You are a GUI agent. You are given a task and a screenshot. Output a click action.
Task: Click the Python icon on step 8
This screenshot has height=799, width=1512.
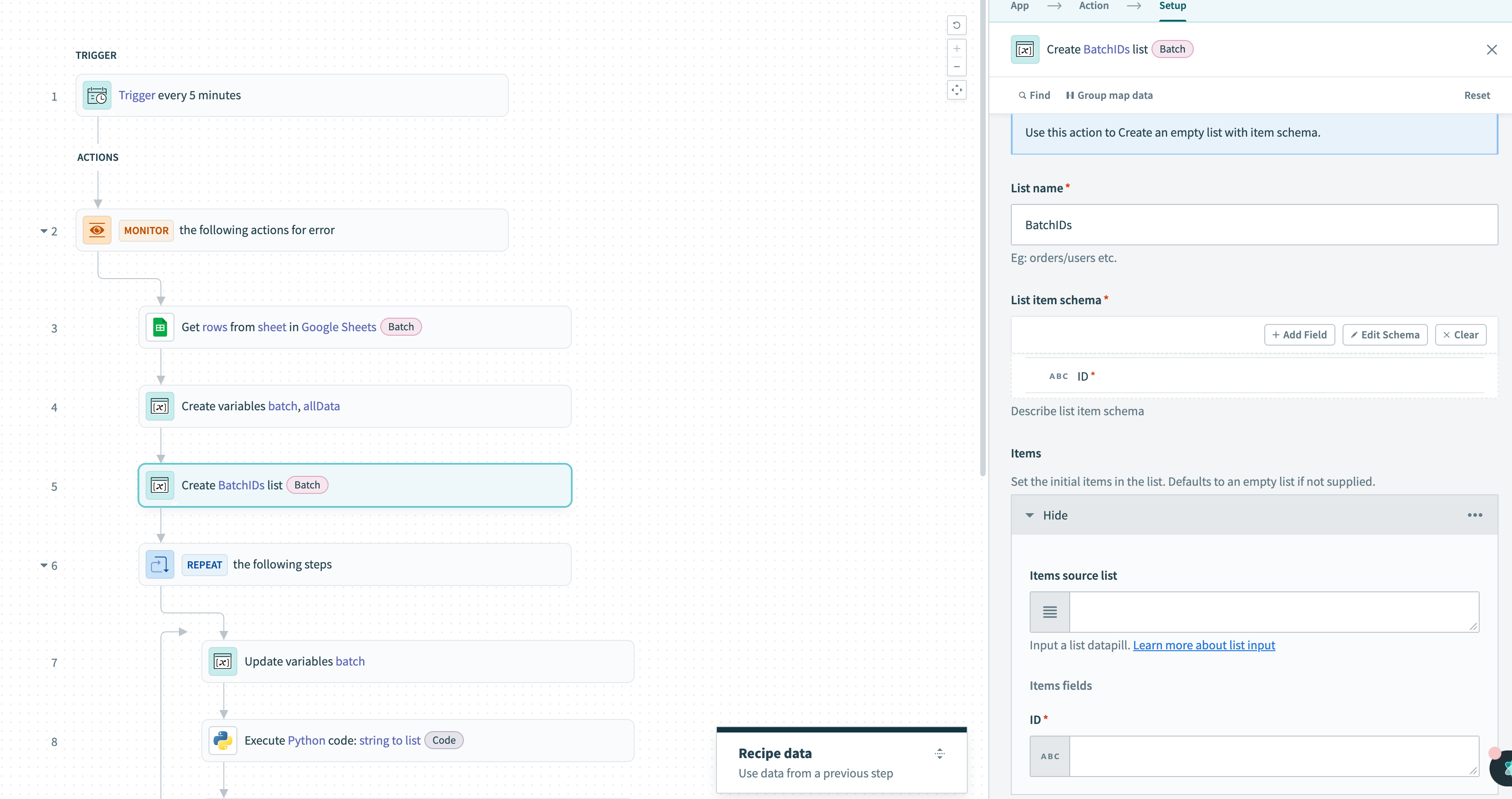point(222,740)
